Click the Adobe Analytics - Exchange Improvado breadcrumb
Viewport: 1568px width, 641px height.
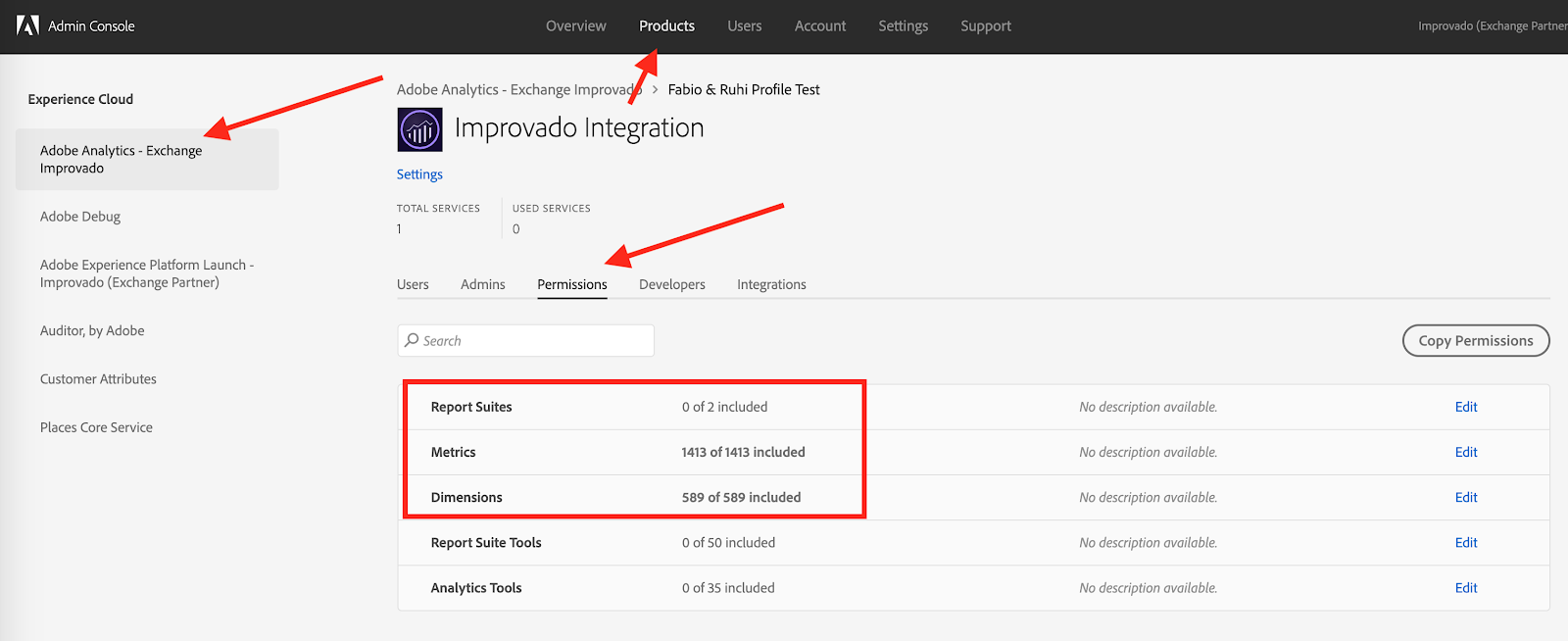coord(518,89)
